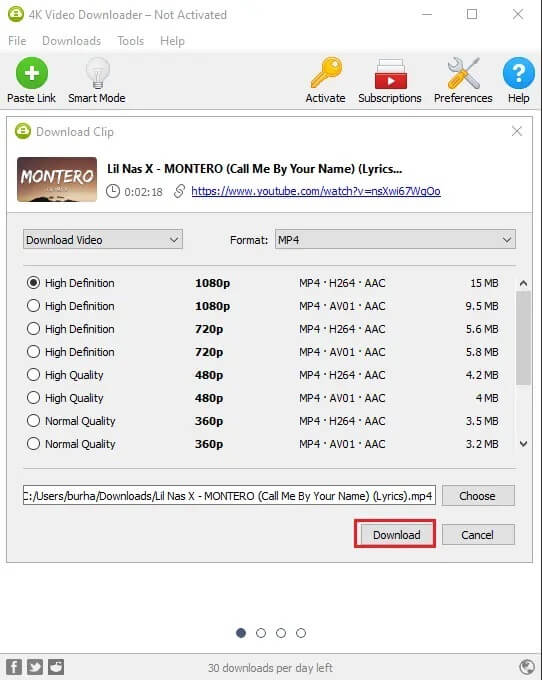The image size is (542, 680).
Task: Go to second page indicator dot
Action: point(261,633)
